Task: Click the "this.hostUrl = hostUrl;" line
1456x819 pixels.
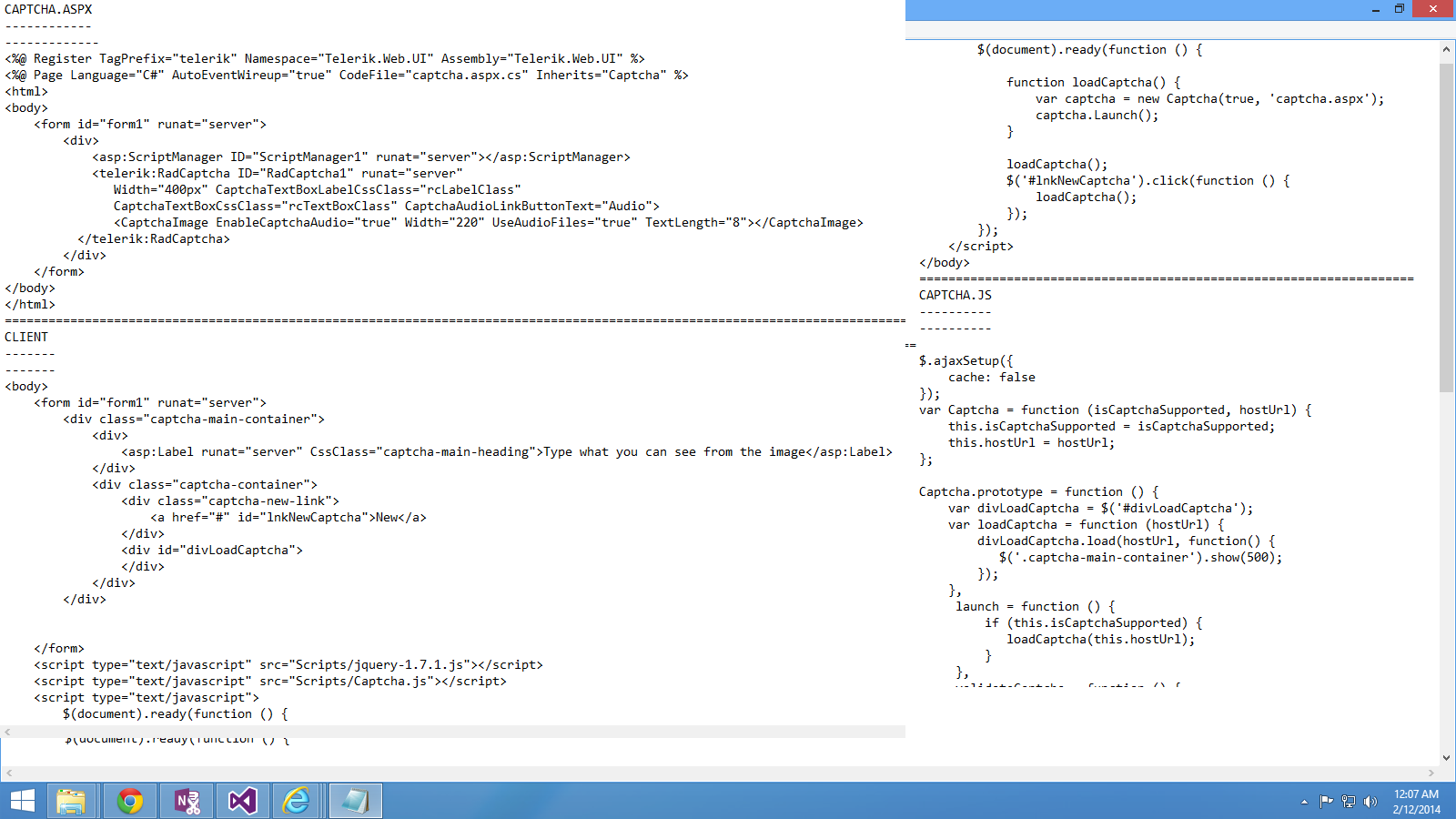Action: point(1032,442)
